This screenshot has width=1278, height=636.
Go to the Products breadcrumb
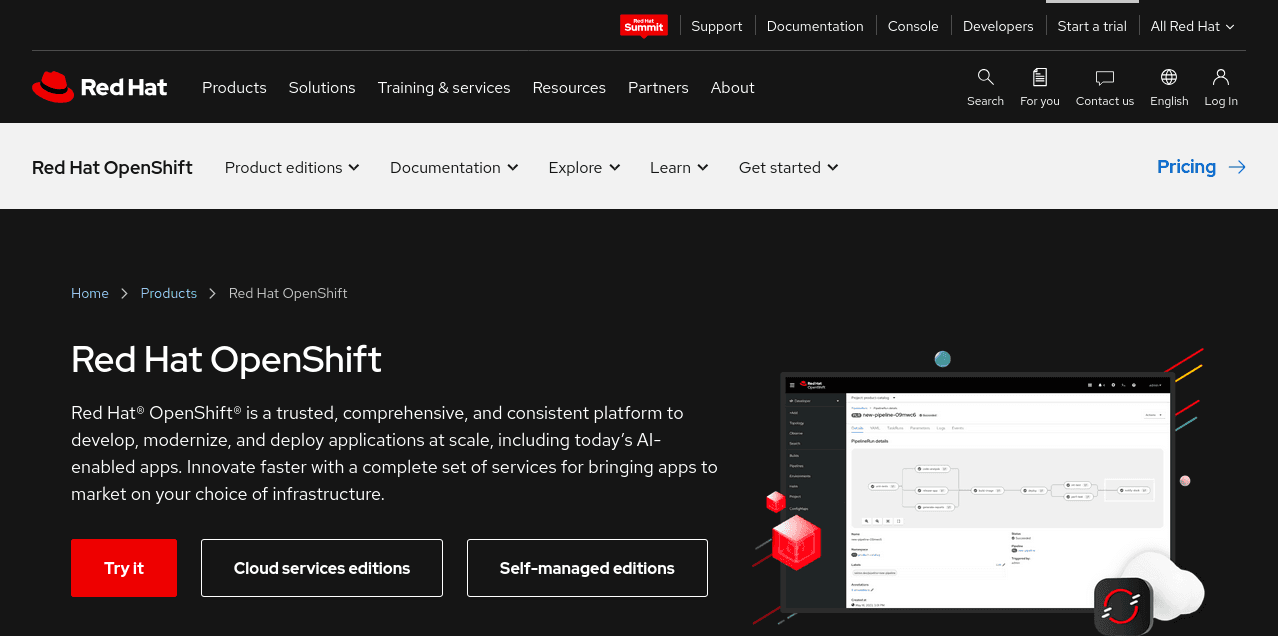[x=169, y=293]
